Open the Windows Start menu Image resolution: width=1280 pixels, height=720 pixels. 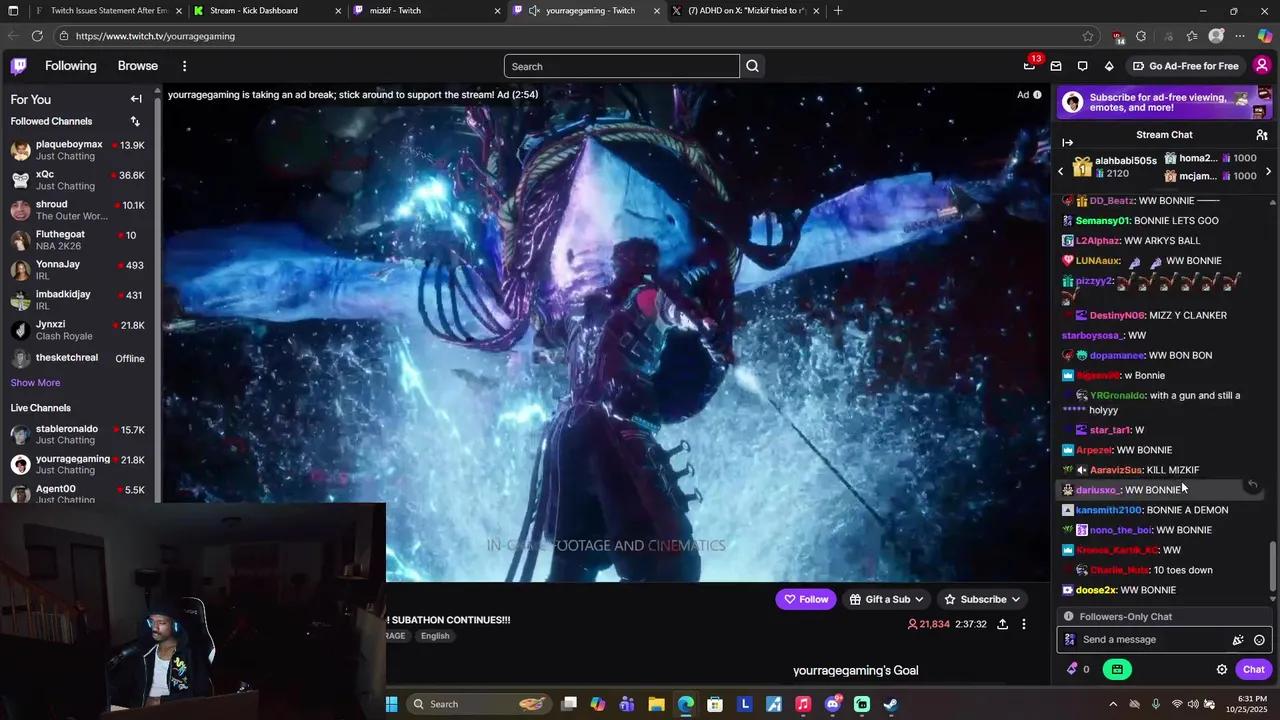(390, 704)
